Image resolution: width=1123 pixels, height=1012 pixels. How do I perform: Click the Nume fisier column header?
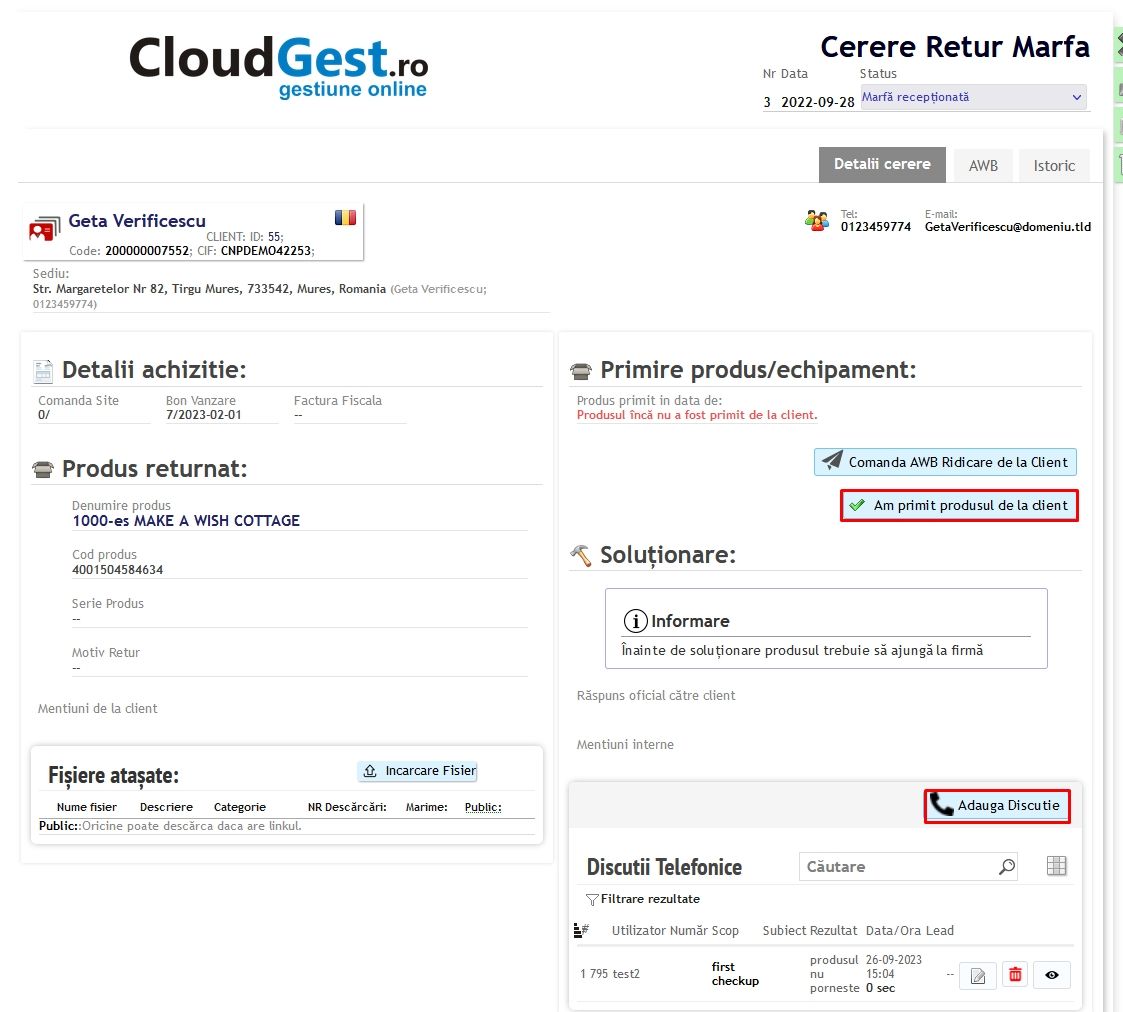[87, 807]
